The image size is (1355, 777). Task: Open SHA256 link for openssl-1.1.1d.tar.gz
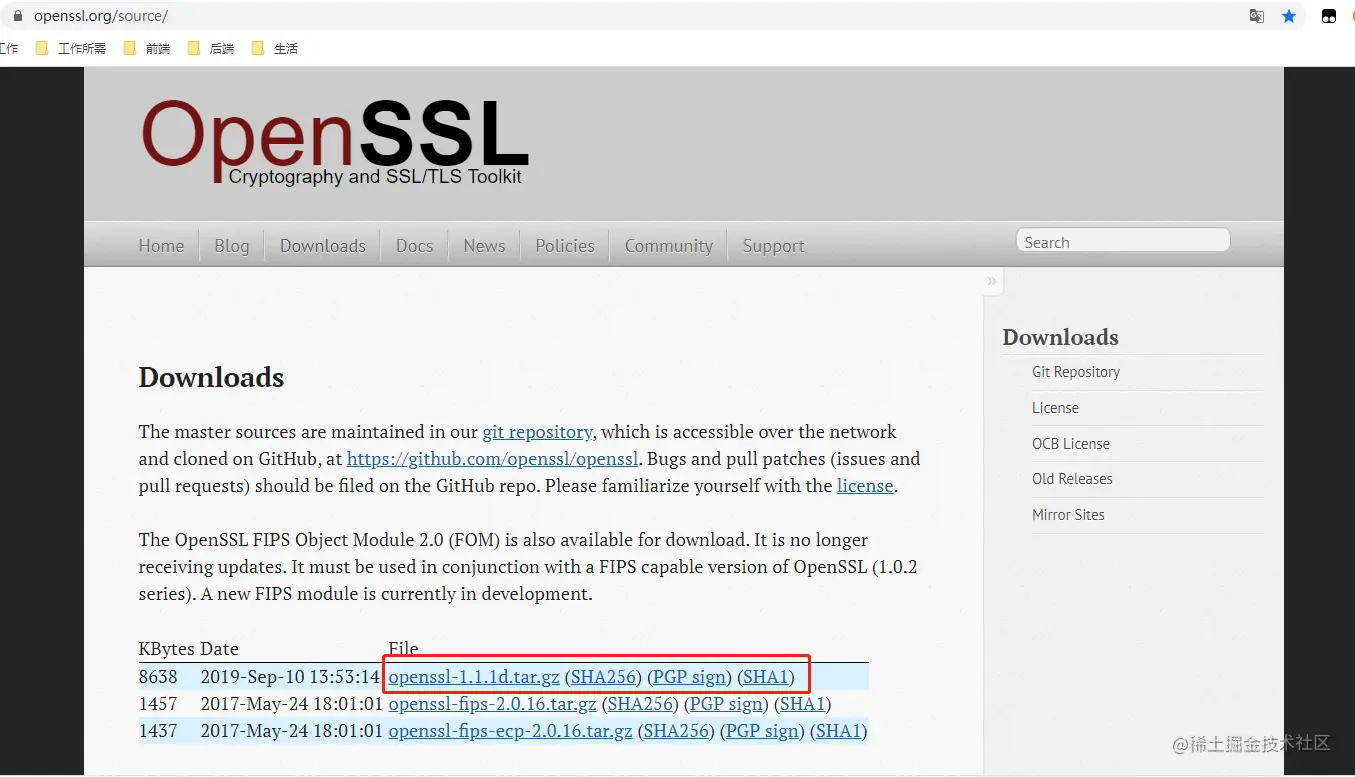click(x=603, y=677)
